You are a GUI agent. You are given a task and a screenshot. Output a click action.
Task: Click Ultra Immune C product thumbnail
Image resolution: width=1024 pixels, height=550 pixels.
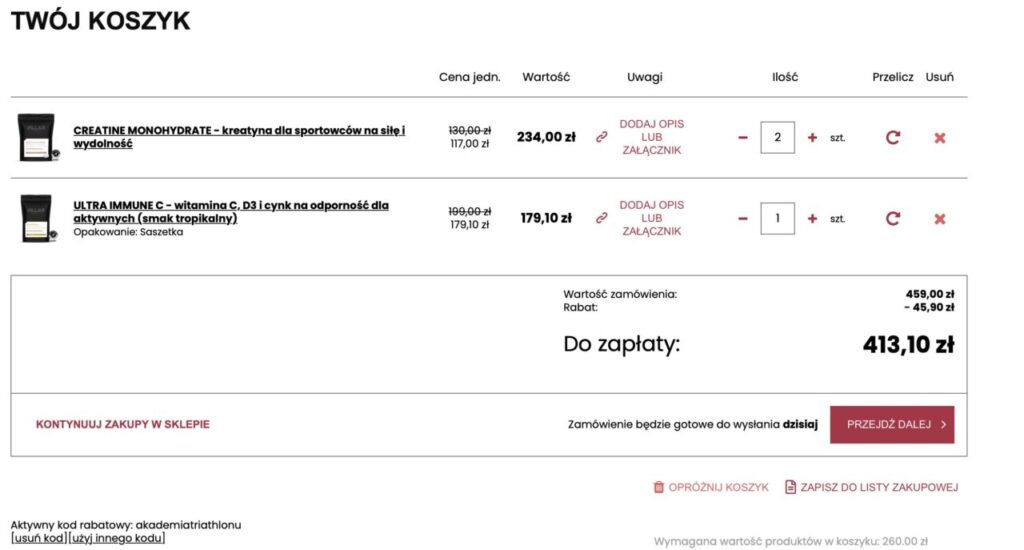tap(37, 218)
